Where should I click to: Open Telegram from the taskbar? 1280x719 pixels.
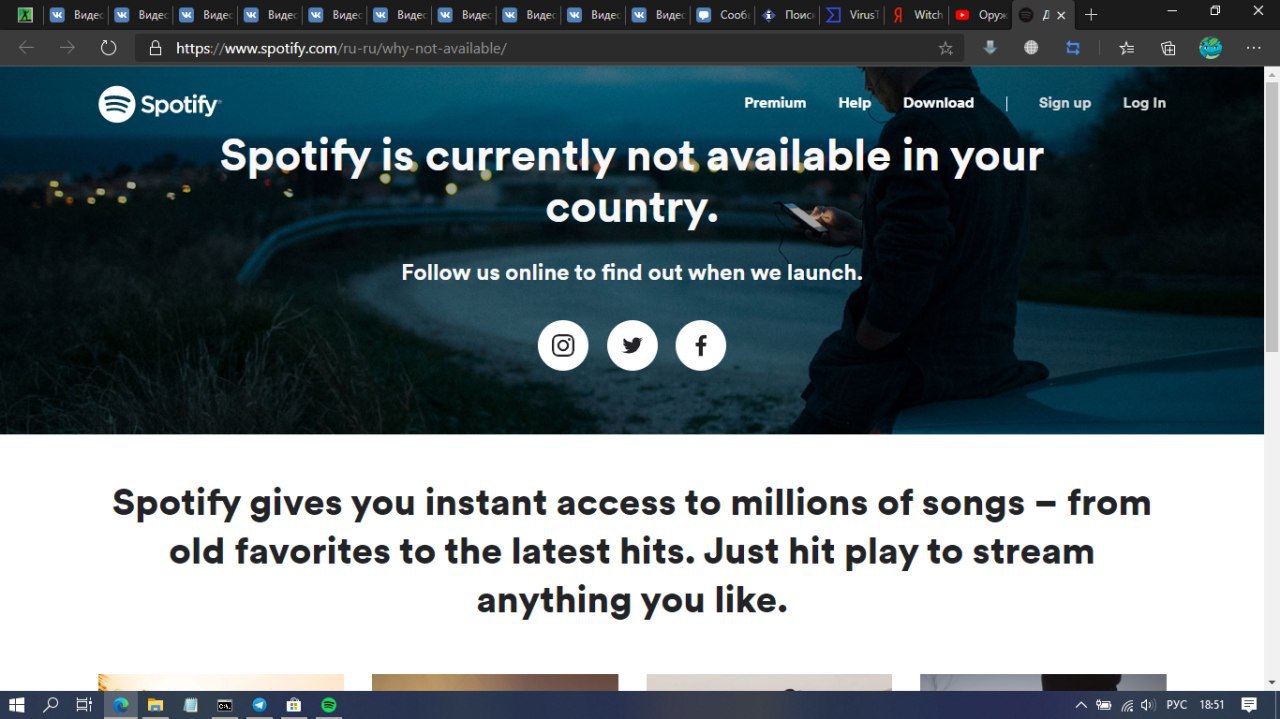click(259, 705)
